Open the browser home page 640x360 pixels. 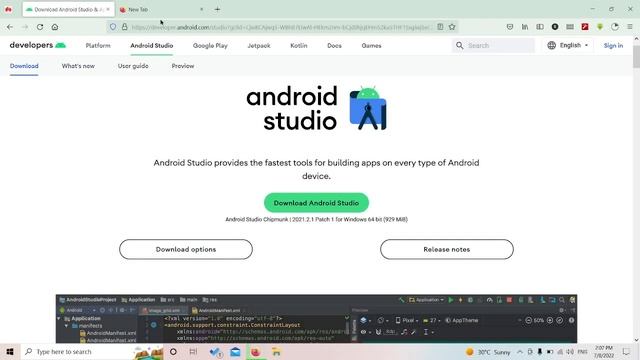tap(55, 27)
